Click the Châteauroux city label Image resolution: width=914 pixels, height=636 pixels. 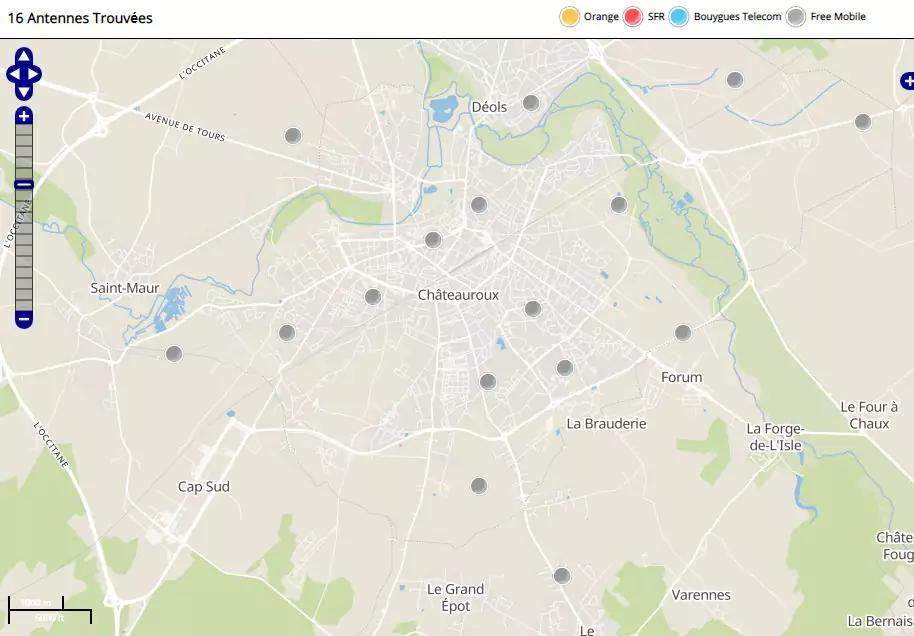[457, 295]
